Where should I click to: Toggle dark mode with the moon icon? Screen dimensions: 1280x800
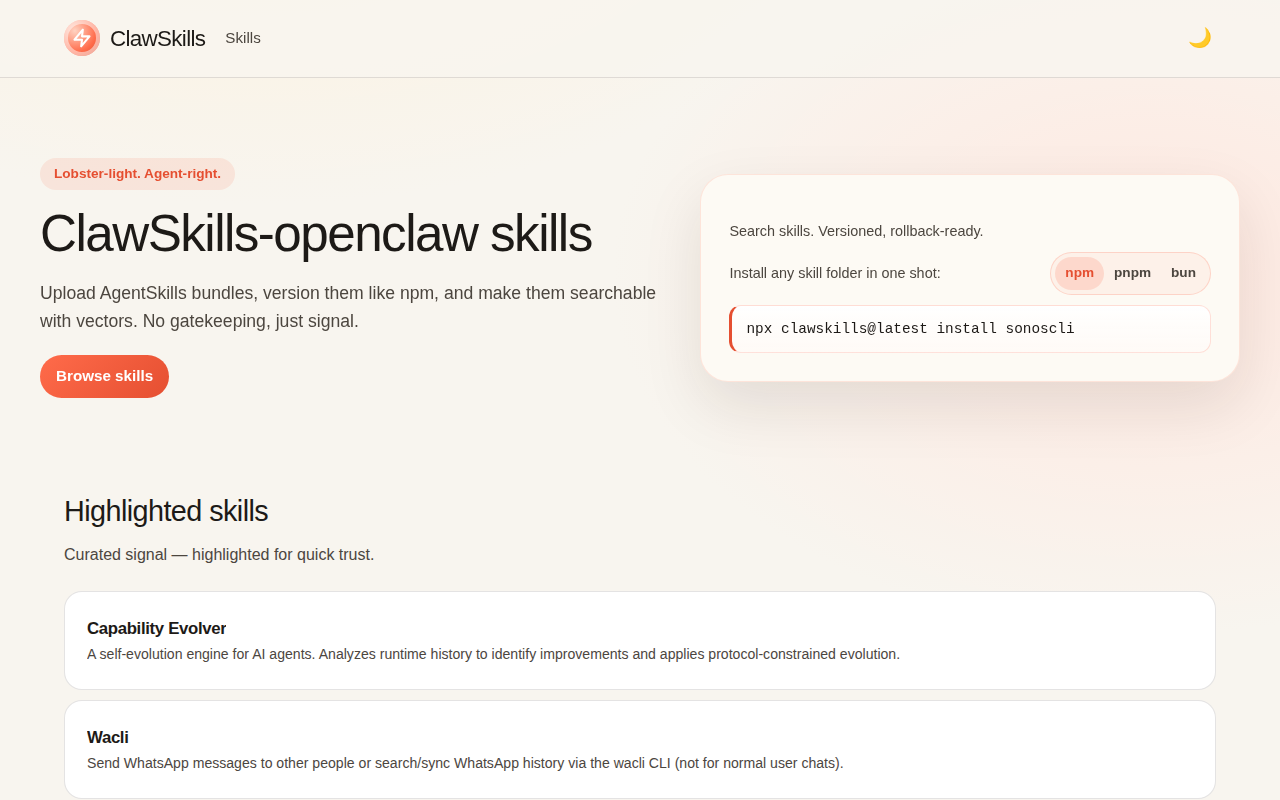tap(1199, 38)
